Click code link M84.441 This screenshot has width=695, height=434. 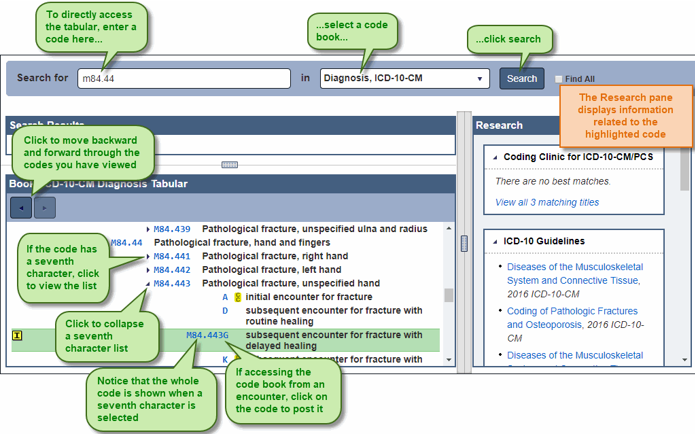(172, 256)
